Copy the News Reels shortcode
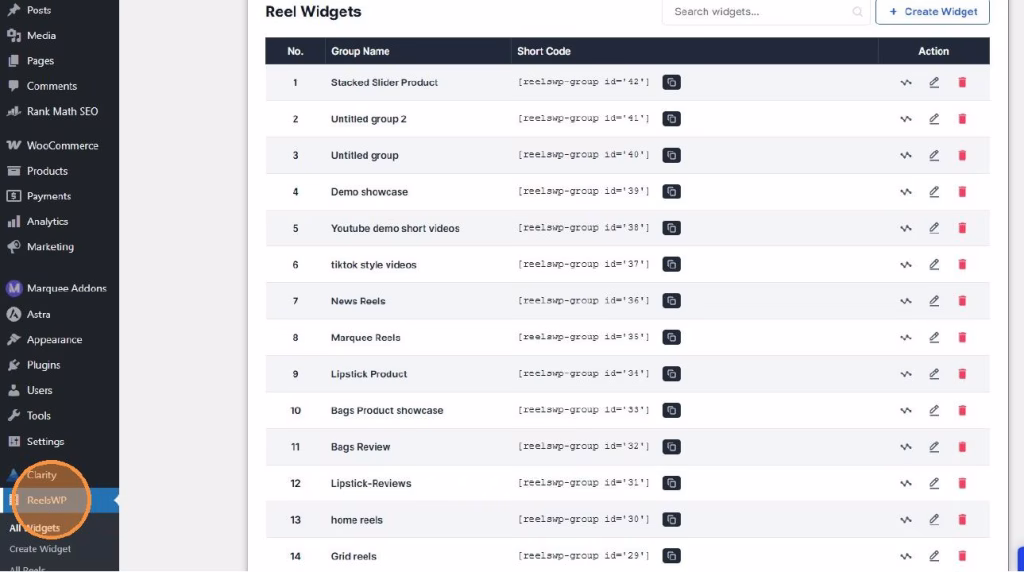The height and width of the screenshot is (572, 1024). [x=671, y=301]
